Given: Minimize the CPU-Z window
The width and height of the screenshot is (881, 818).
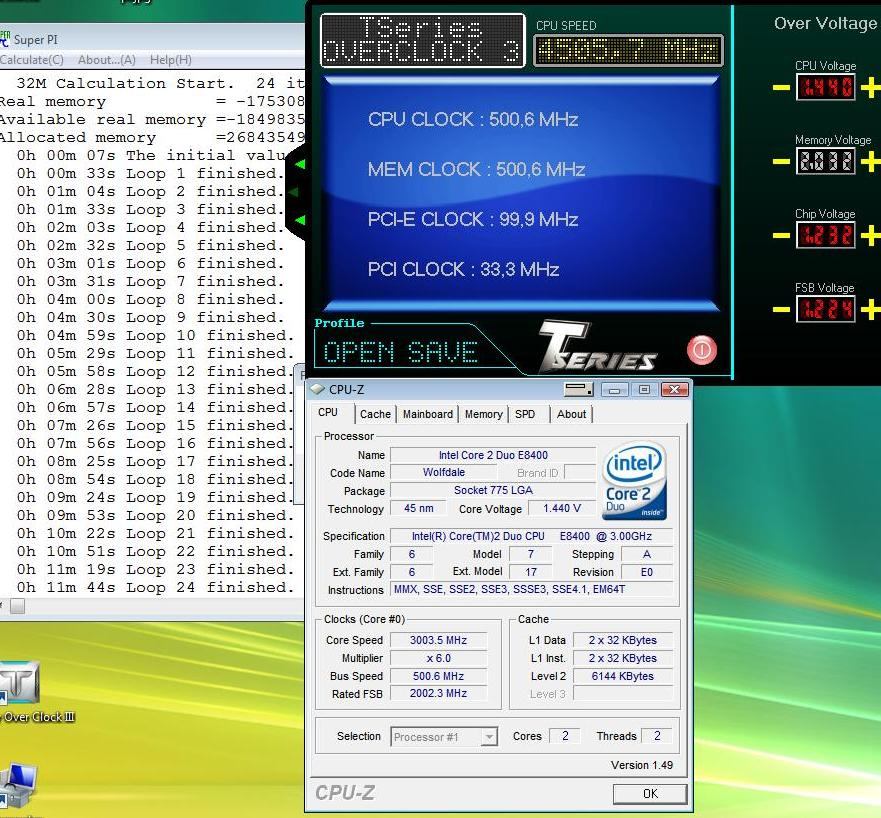Looking at the screenshot, I should point(614,389).
